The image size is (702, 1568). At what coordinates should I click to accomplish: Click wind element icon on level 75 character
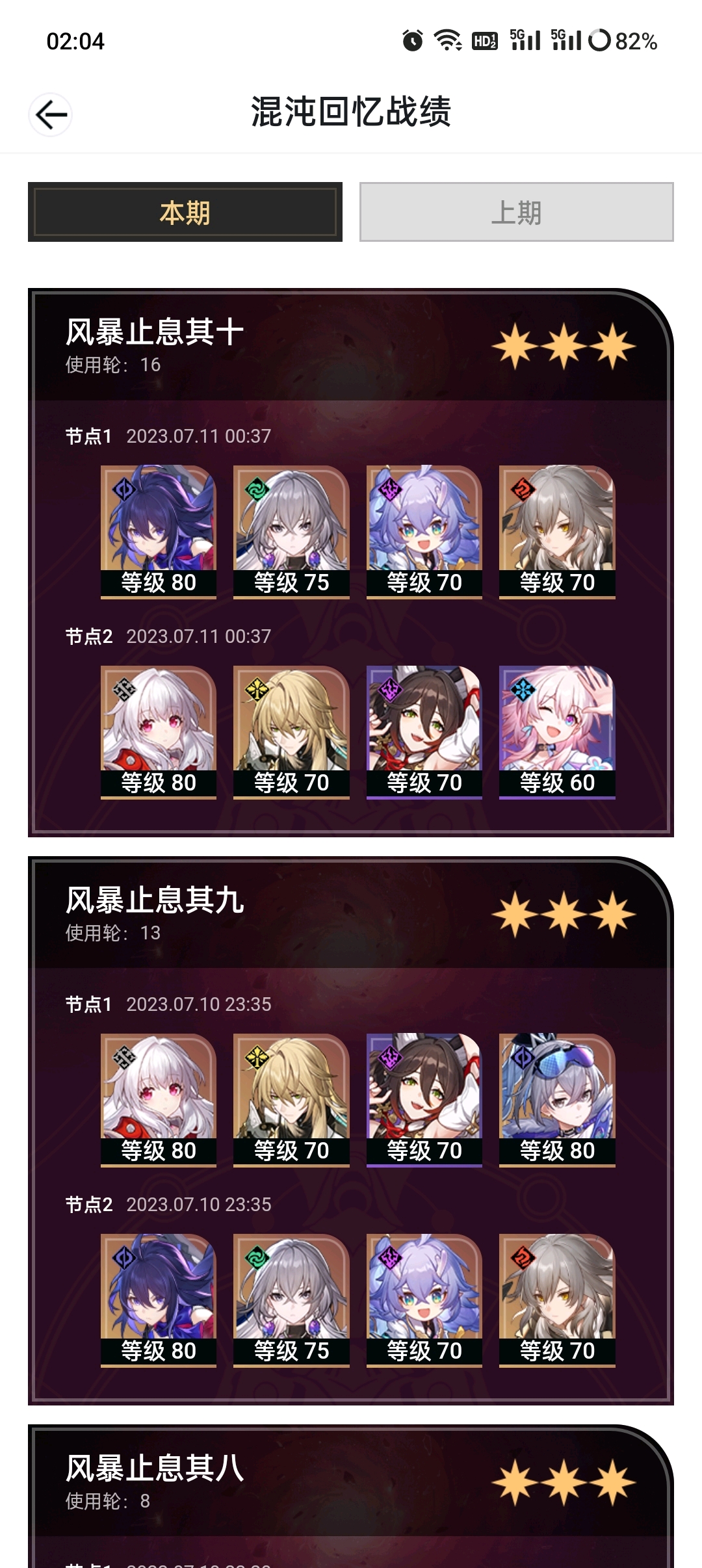point(257,488)
